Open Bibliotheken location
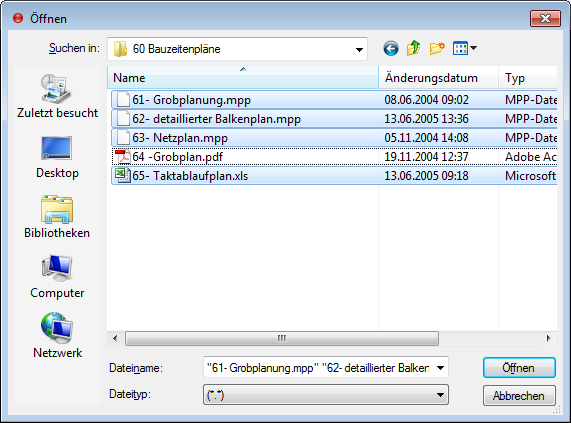 [x=57, y=217]
